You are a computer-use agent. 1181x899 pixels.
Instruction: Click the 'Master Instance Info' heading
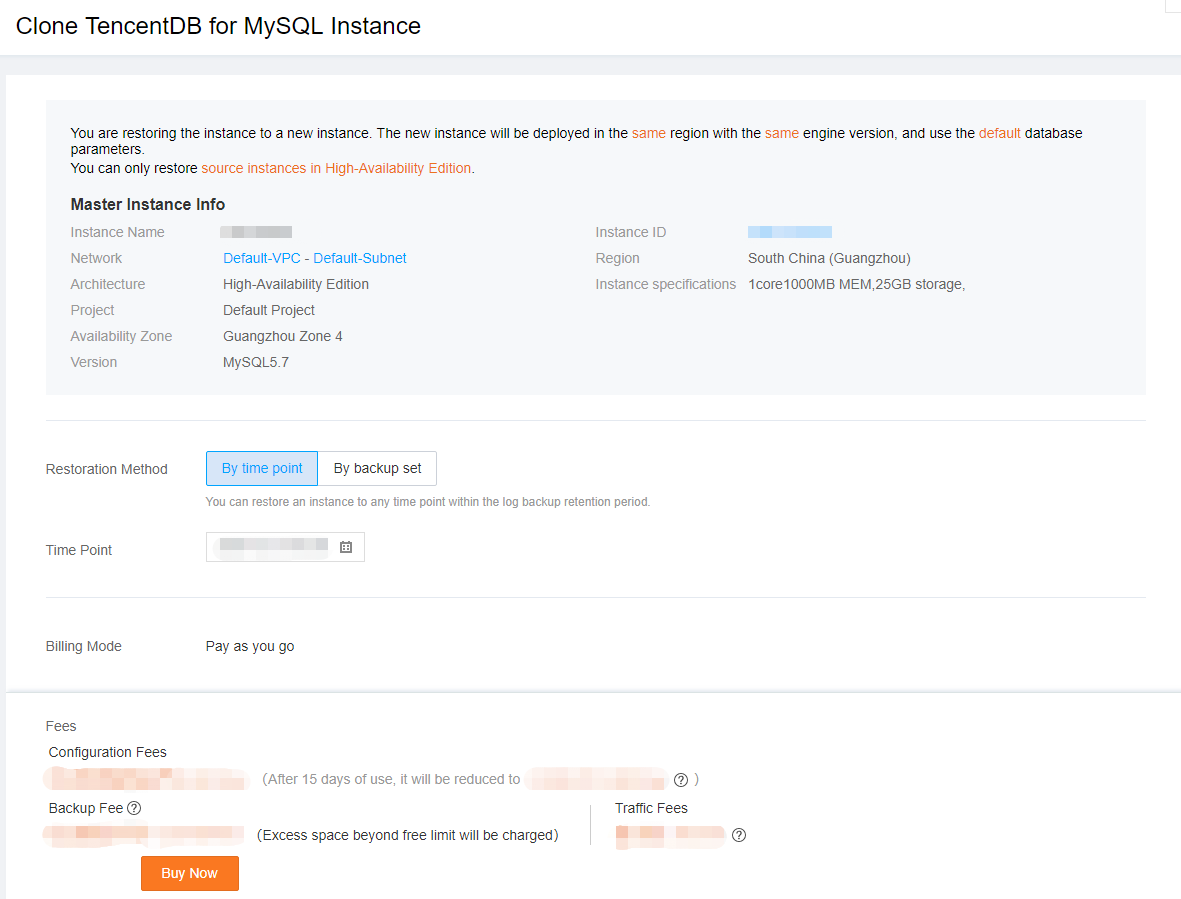coord(148,205)
